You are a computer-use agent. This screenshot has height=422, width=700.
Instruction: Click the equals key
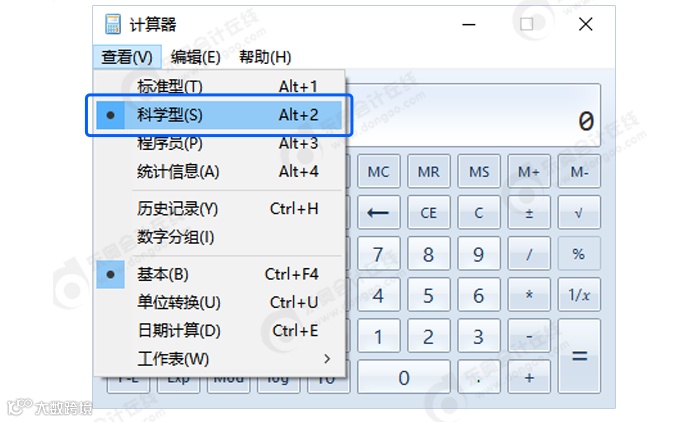point(579,356)
